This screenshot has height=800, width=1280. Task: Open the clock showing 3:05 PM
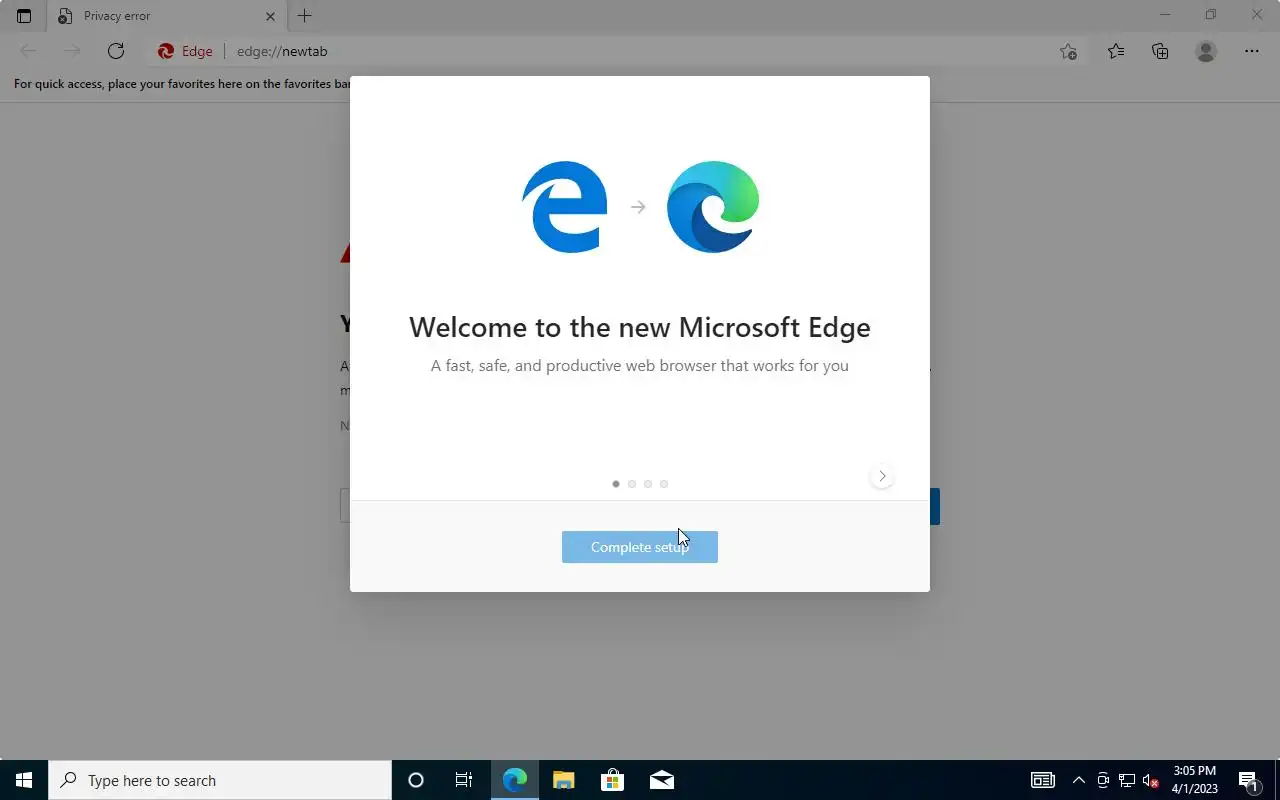pos(1195,780)
